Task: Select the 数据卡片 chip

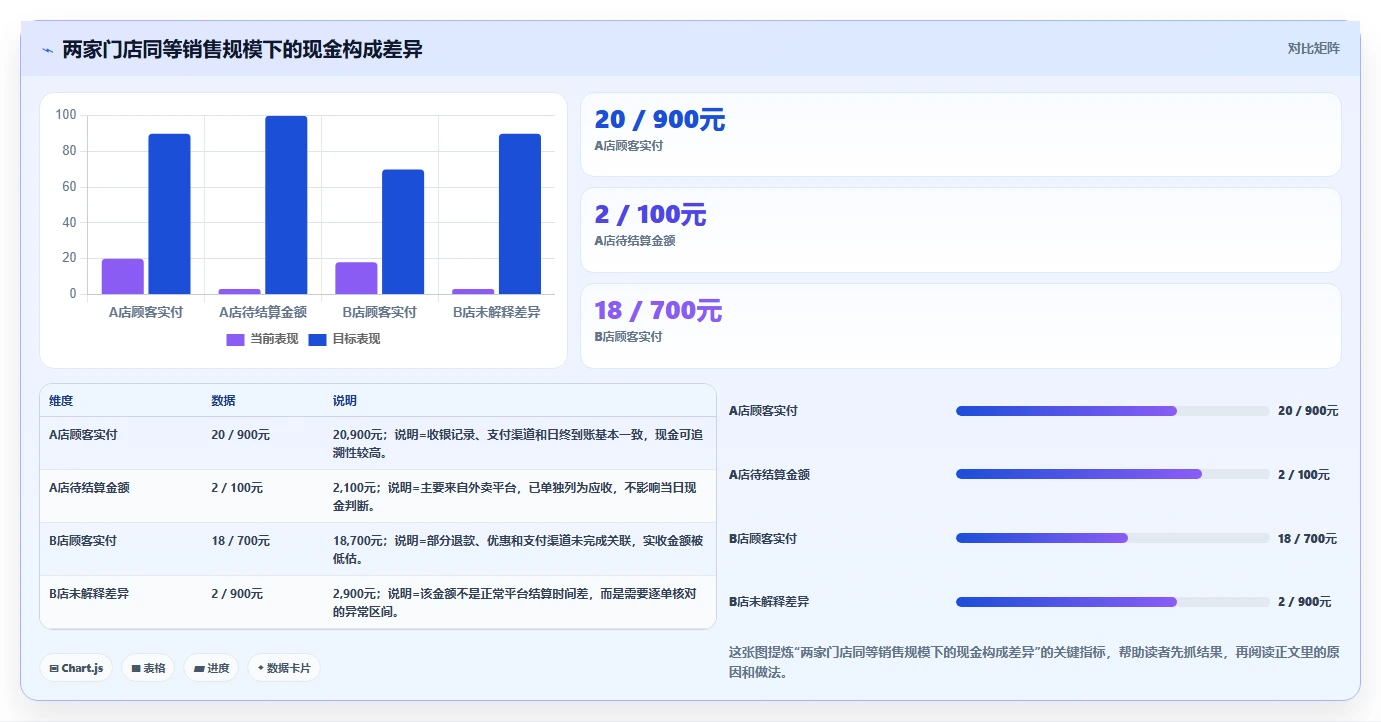Action: point(284,668)
